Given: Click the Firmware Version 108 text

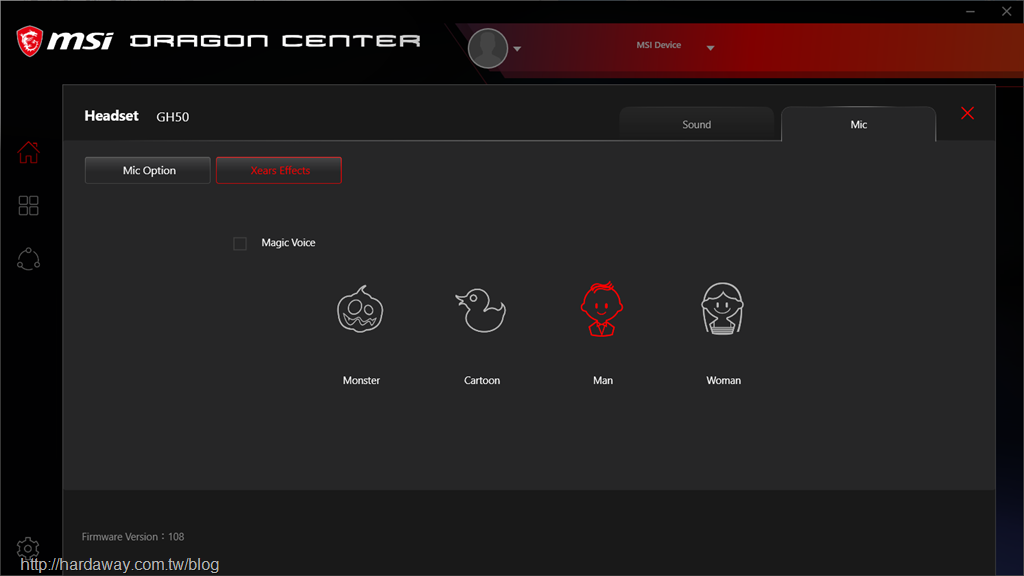Looking at the screenshot, I should (x=133, y=537).
